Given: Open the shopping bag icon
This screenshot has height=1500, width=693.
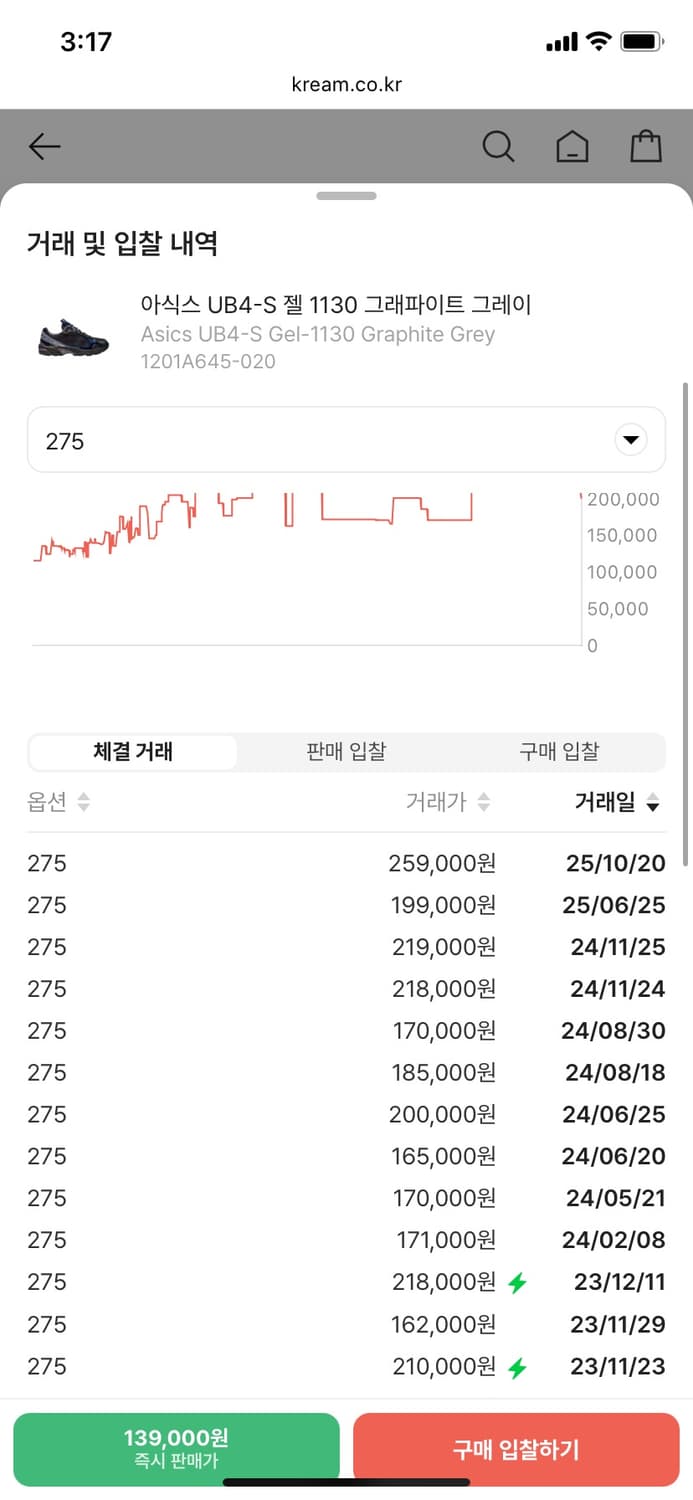Looking at the screenshot, I should 645,146.
